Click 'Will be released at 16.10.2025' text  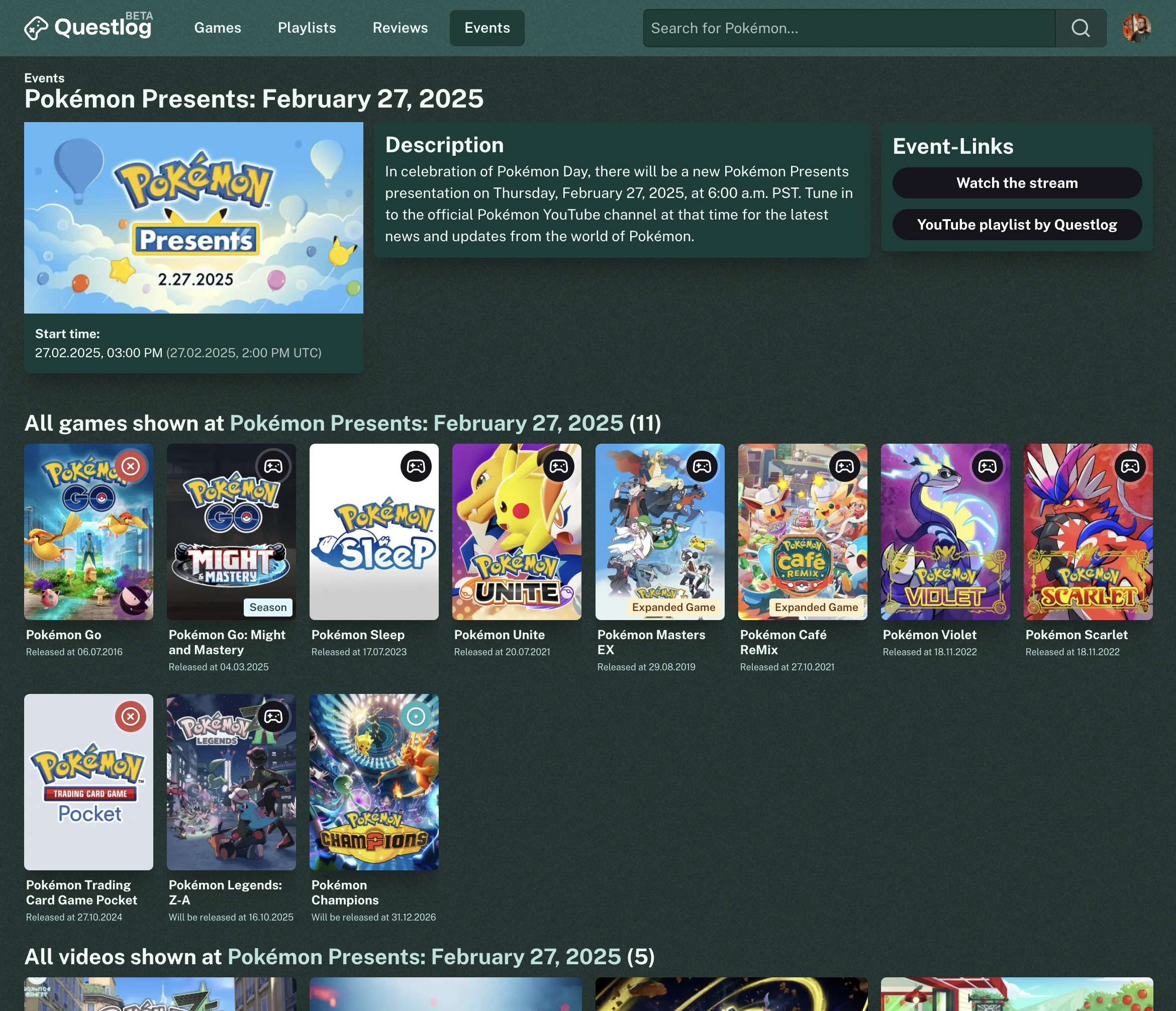(x=231, y=918)
